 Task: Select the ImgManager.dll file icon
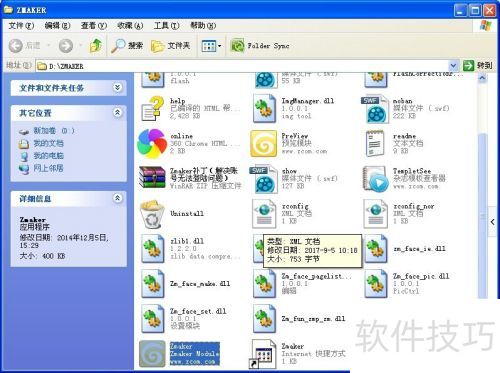point(264,108)
